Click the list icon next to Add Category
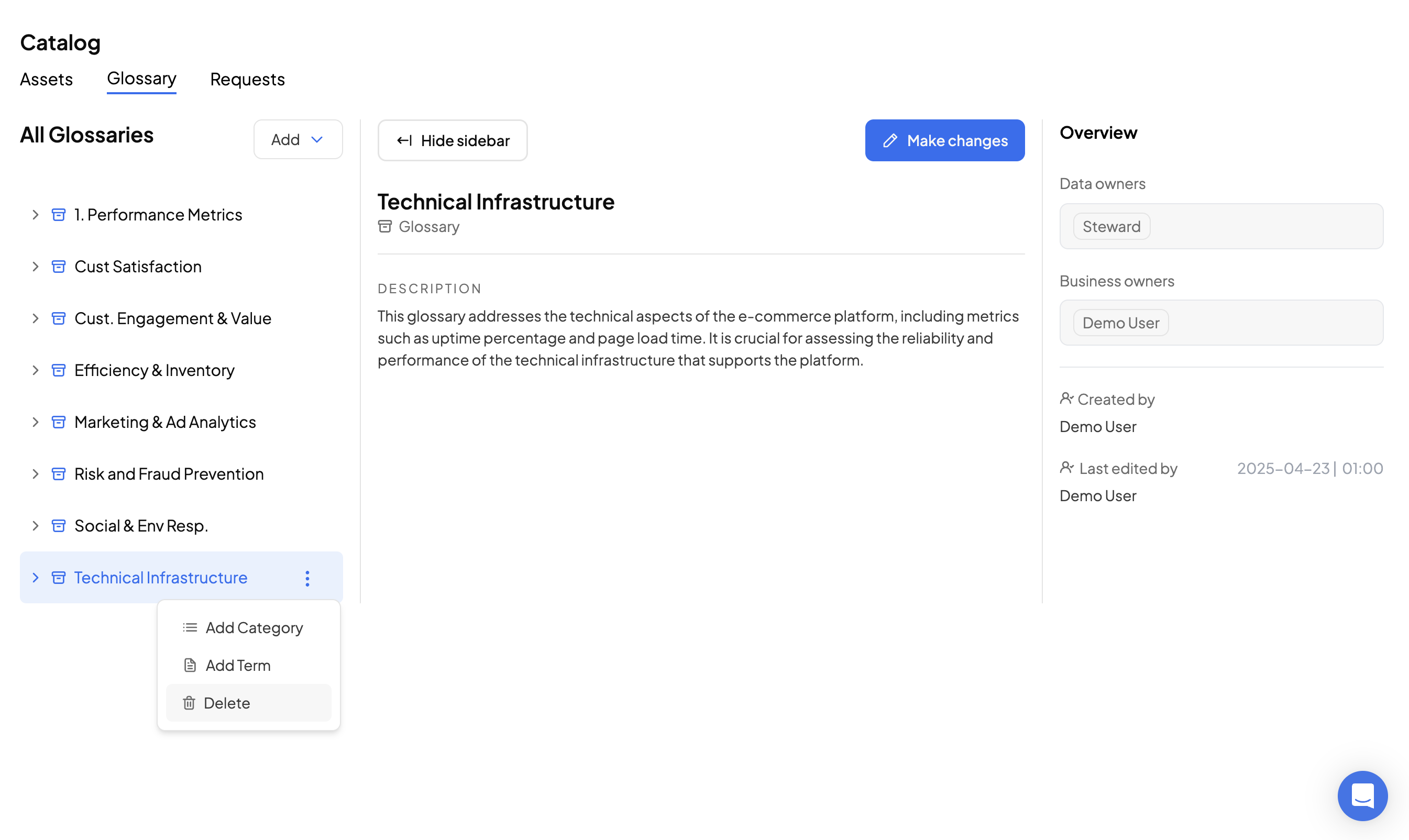This screenshot has height=840, width=1409. click(190, 628)
